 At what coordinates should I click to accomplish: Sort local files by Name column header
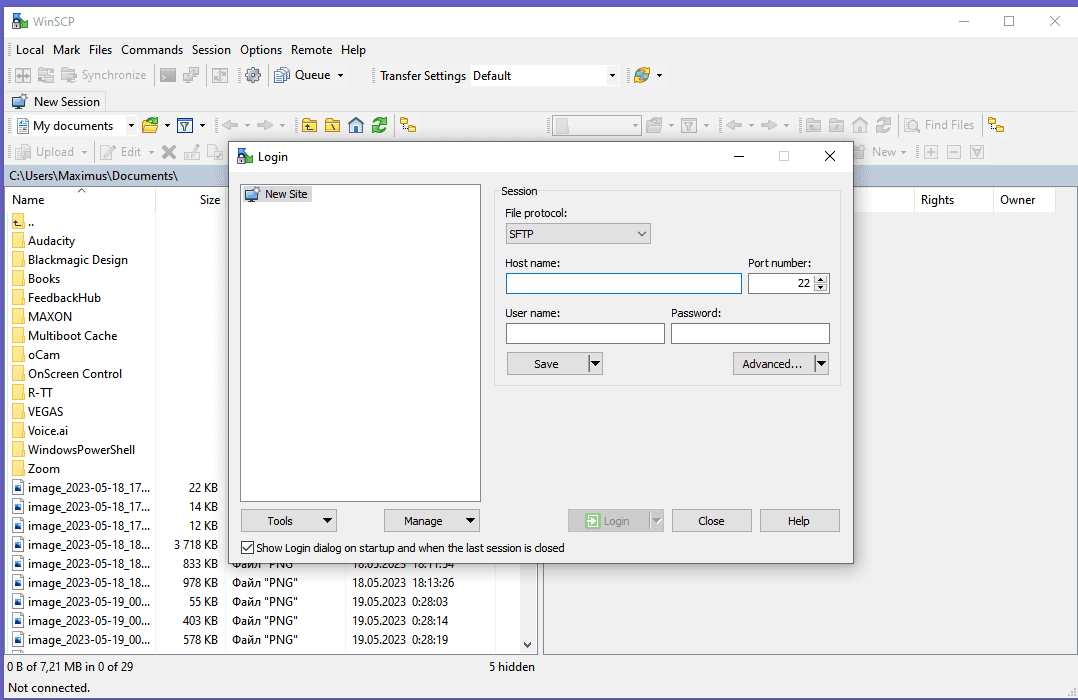click(x=81, y=199)
